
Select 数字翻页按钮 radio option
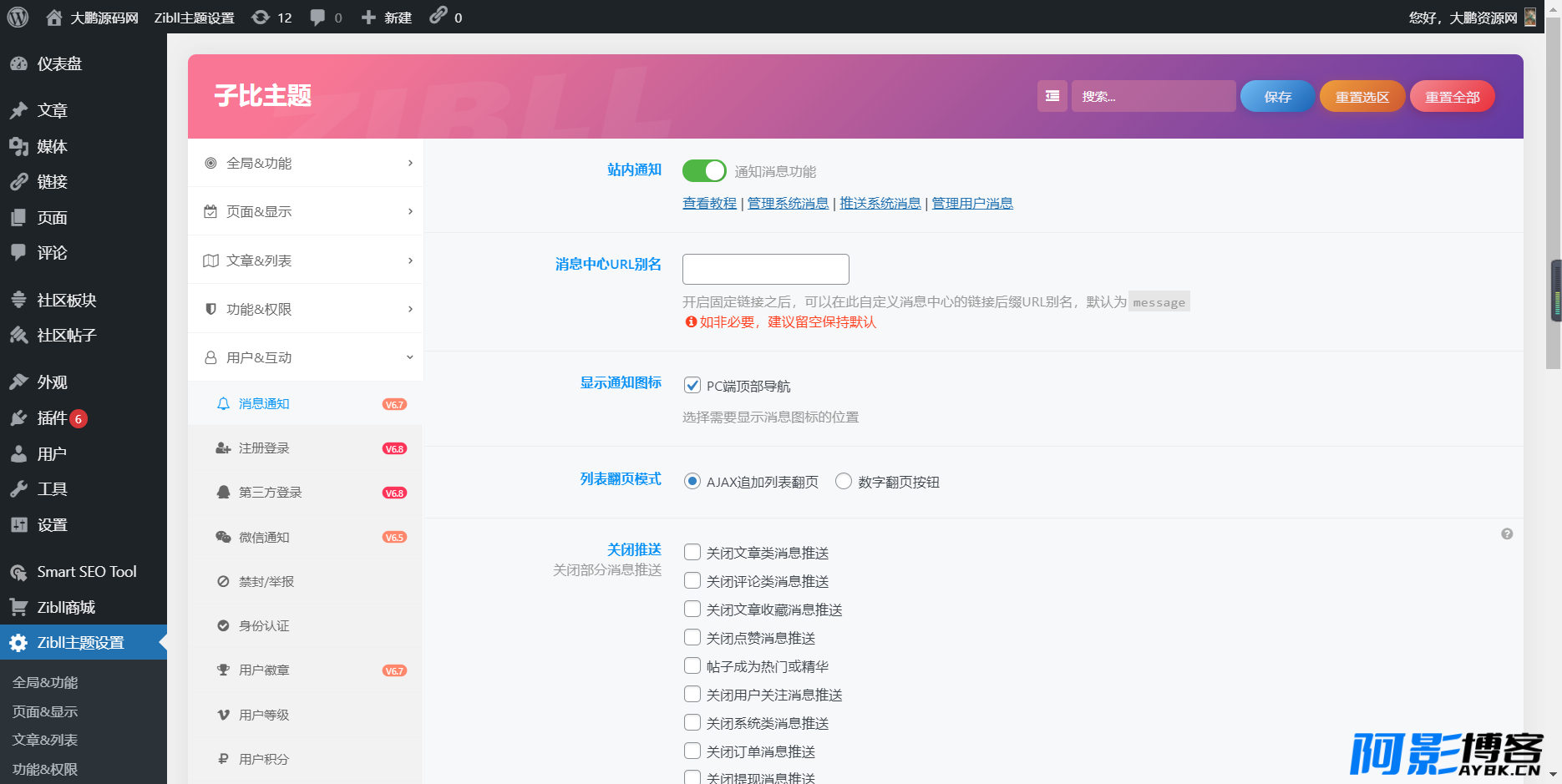tap(844, 481)
